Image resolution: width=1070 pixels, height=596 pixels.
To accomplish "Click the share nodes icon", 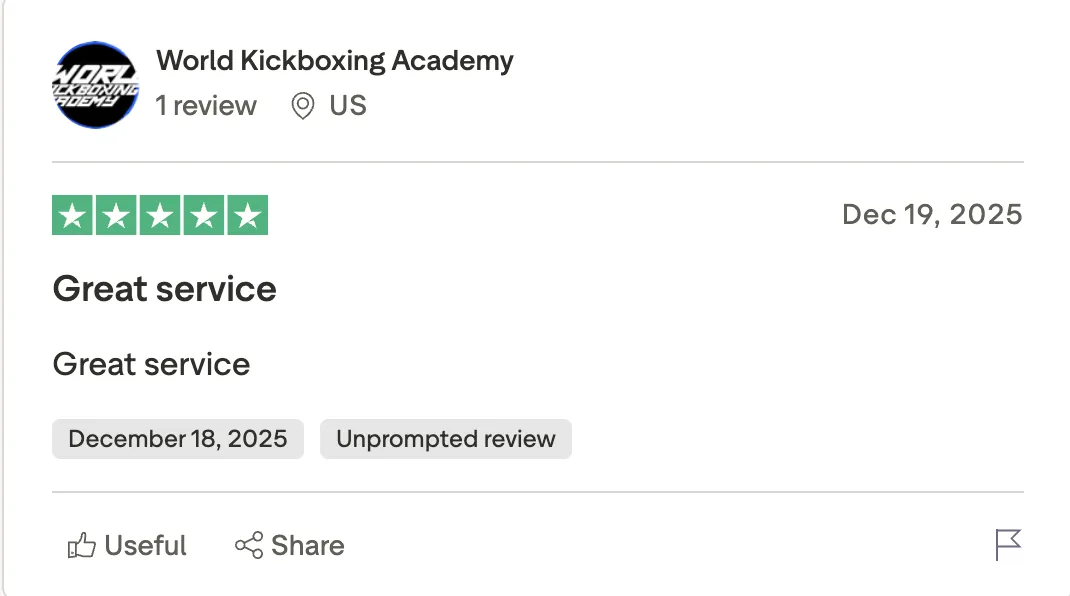I will 249,546.
